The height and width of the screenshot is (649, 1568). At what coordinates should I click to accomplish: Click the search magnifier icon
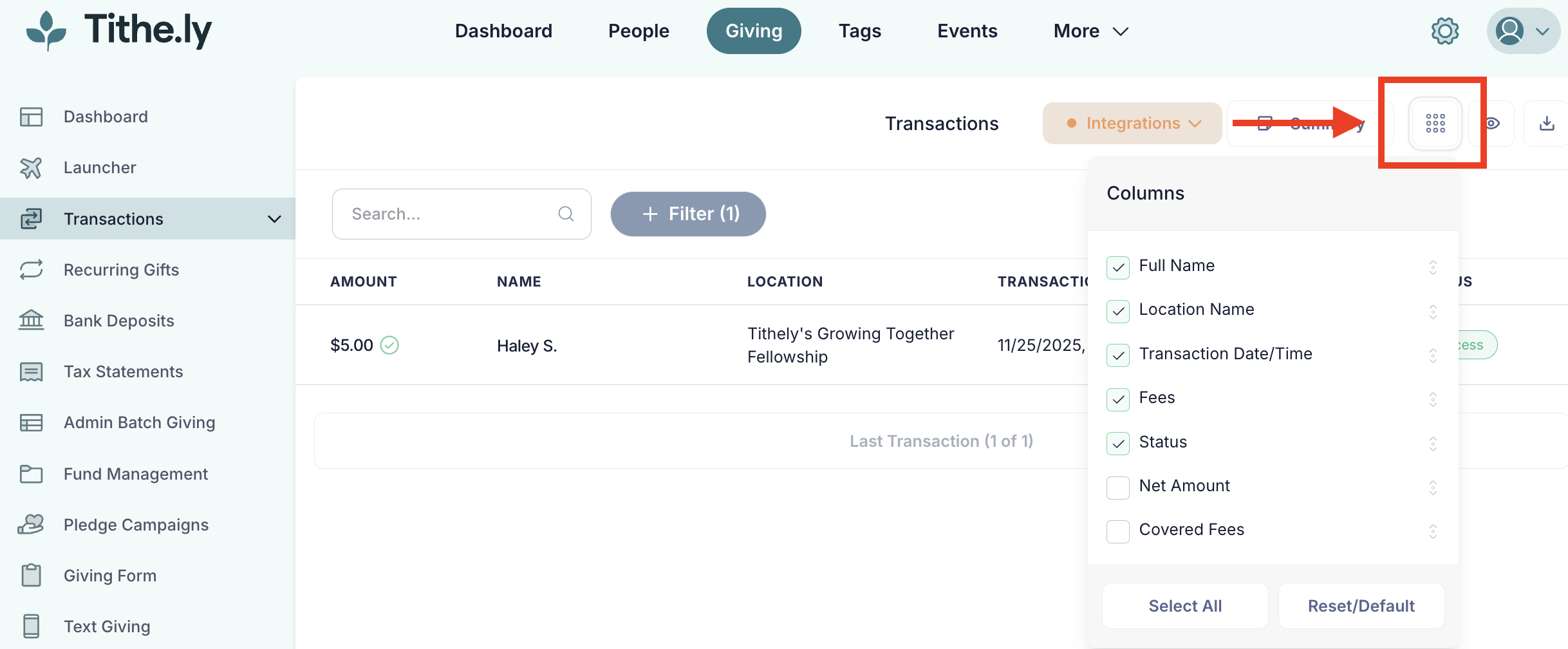click(x=566, y=214)
